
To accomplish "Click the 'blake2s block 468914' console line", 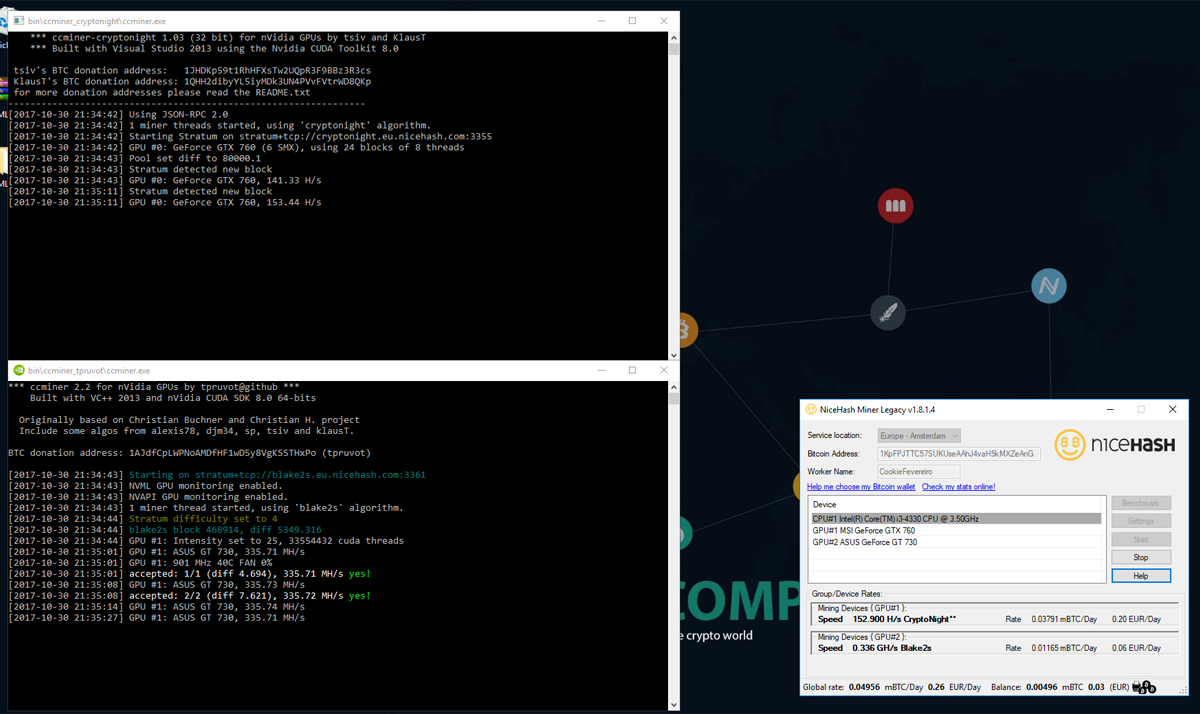I will [165, 530].
